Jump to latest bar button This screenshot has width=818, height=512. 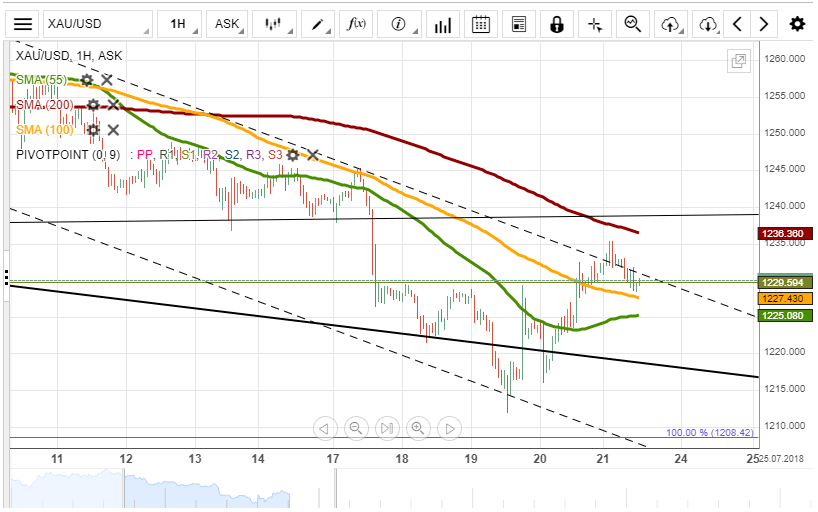(387, 428)
